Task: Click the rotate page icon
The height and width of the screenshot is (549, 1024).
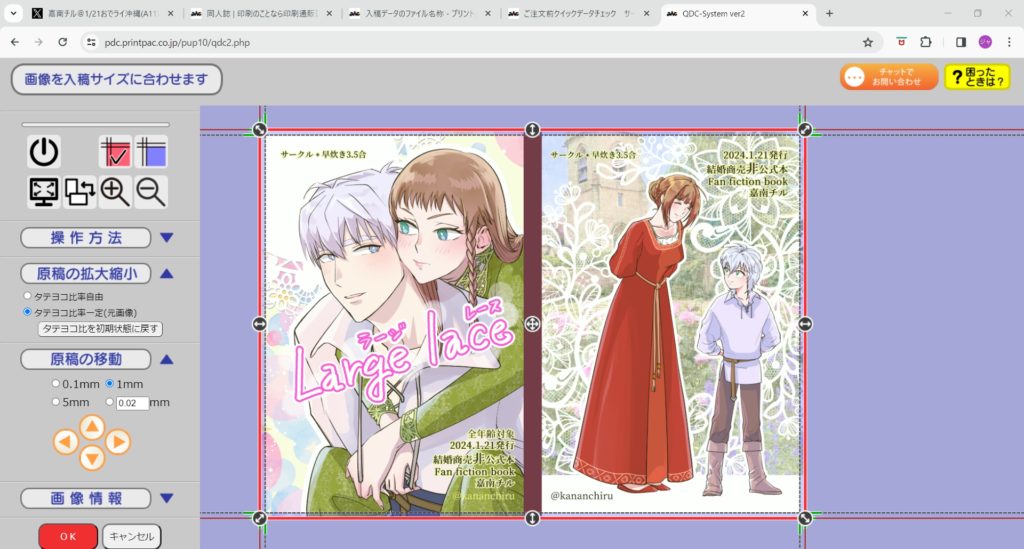Action: (79, 191)
